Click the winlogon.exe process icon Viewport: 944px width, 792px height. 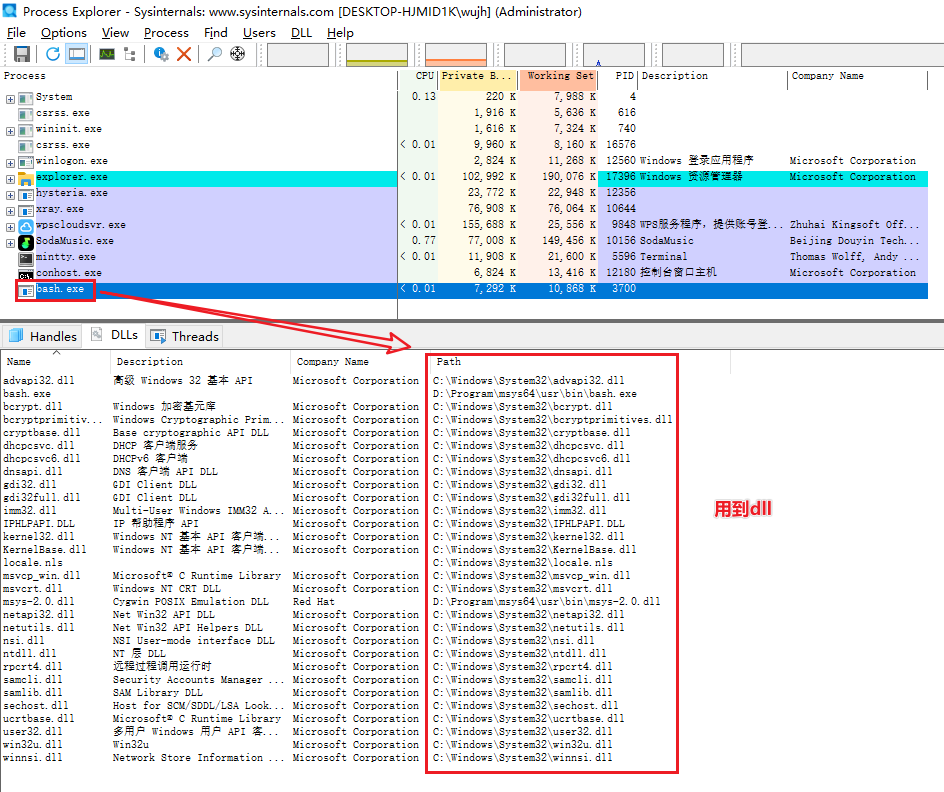pyautogui.click(x=25, y=162)
